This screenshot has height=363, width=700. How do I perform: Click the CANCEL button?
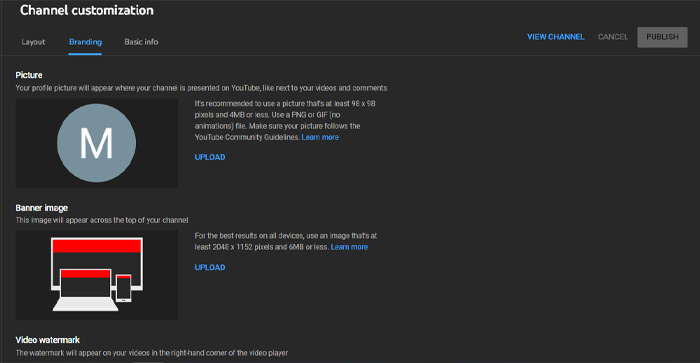[x=612, y=37]
